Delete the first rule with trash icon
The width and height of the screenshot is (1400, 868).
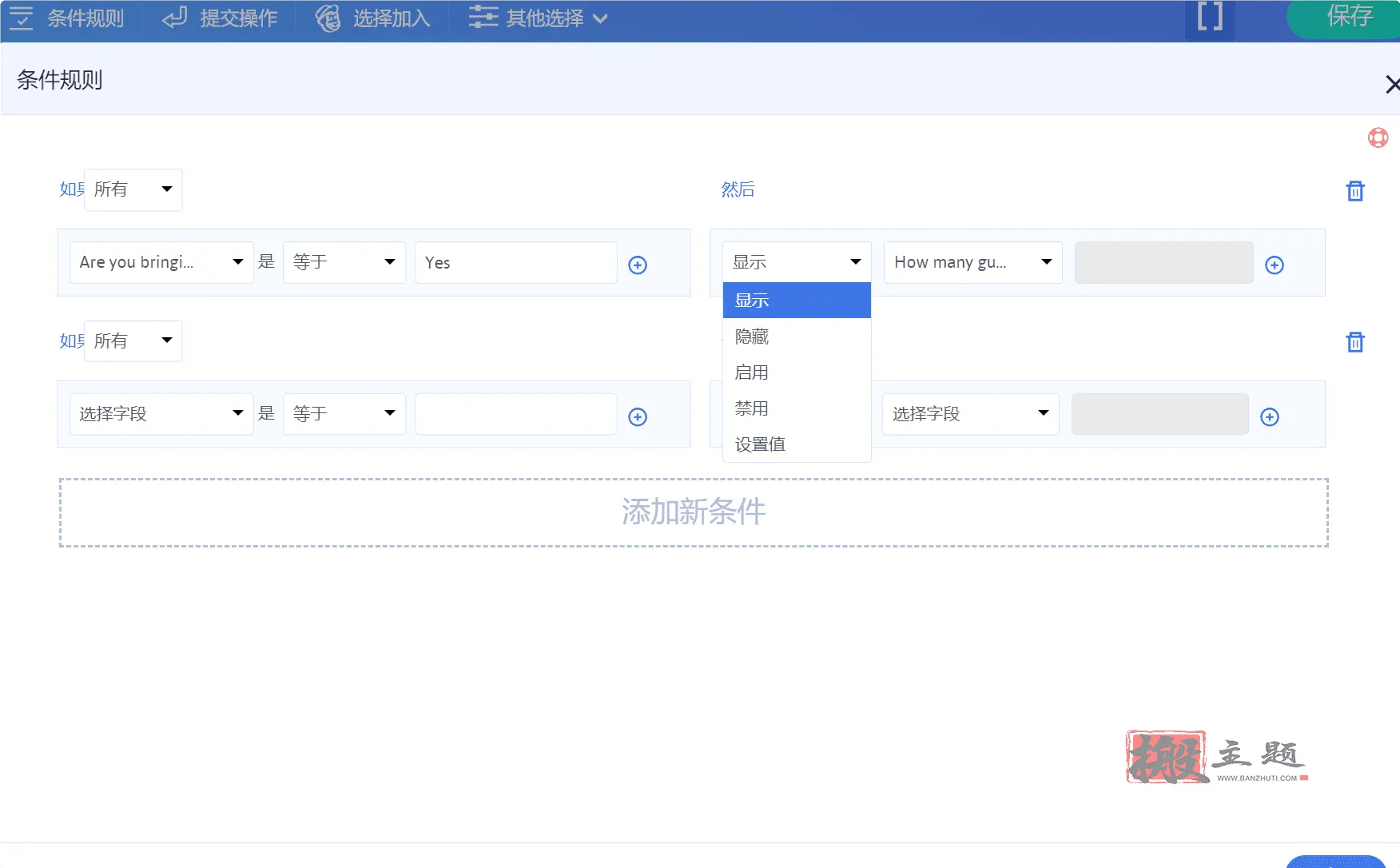tap(1355, 191)
